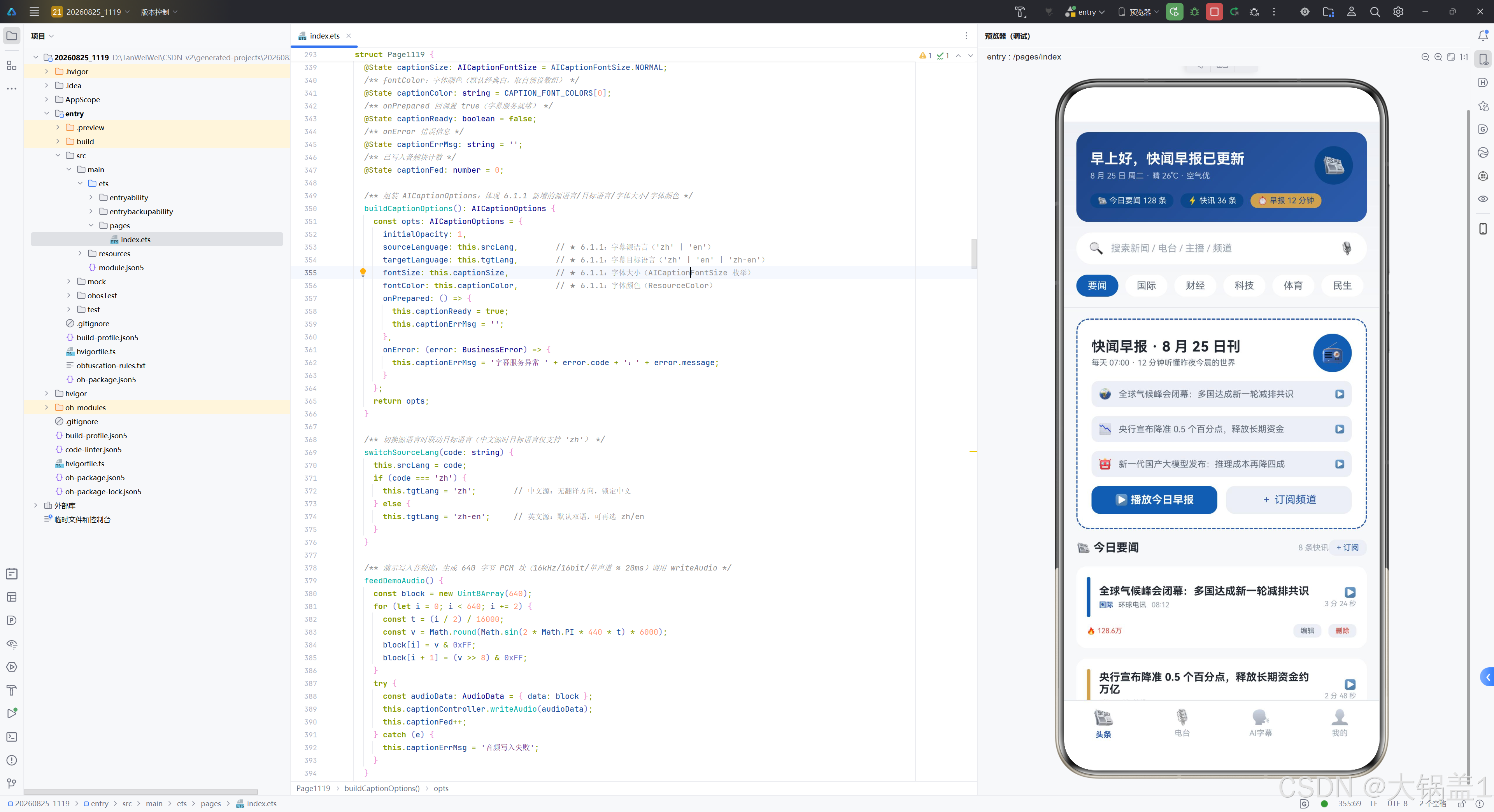Collapse the entry module folder
Viewport: 1494px width, 812px height.
tap(46, 114)
